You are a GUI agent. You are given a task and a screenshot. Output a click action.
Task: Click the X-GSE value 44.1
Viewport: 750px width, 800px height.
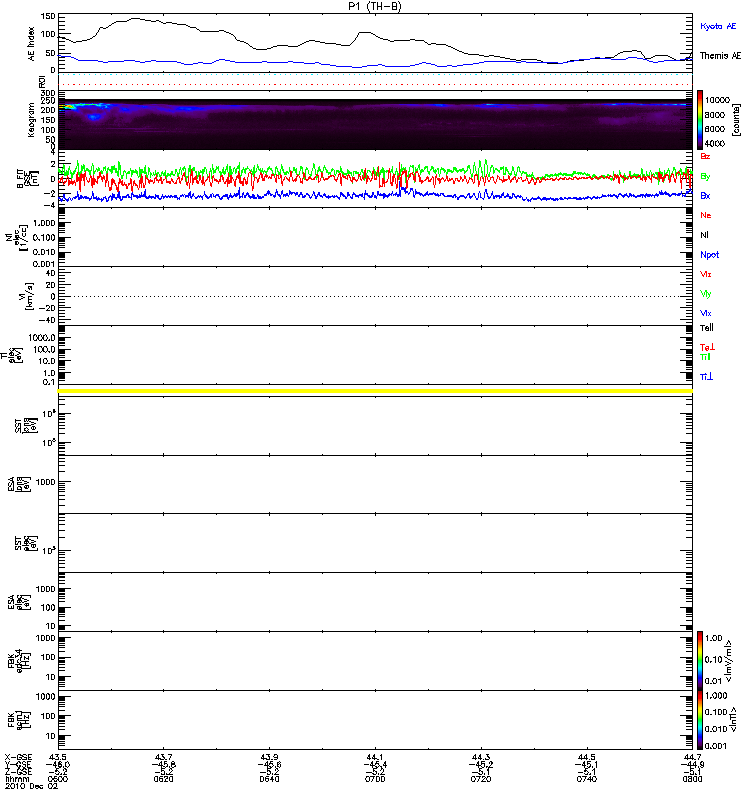(x=375, y=757)
